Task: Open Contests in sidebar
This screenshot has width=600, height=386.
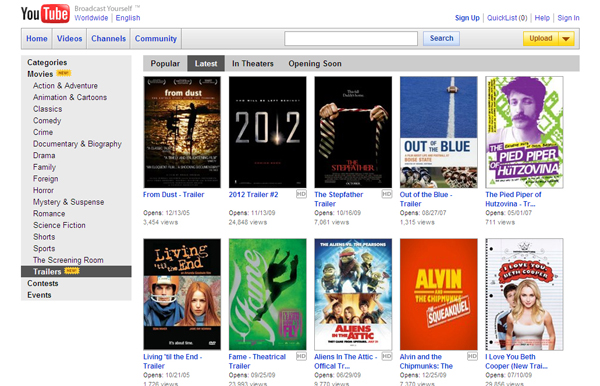Action: pyautogui.click(x=43, y=283)
